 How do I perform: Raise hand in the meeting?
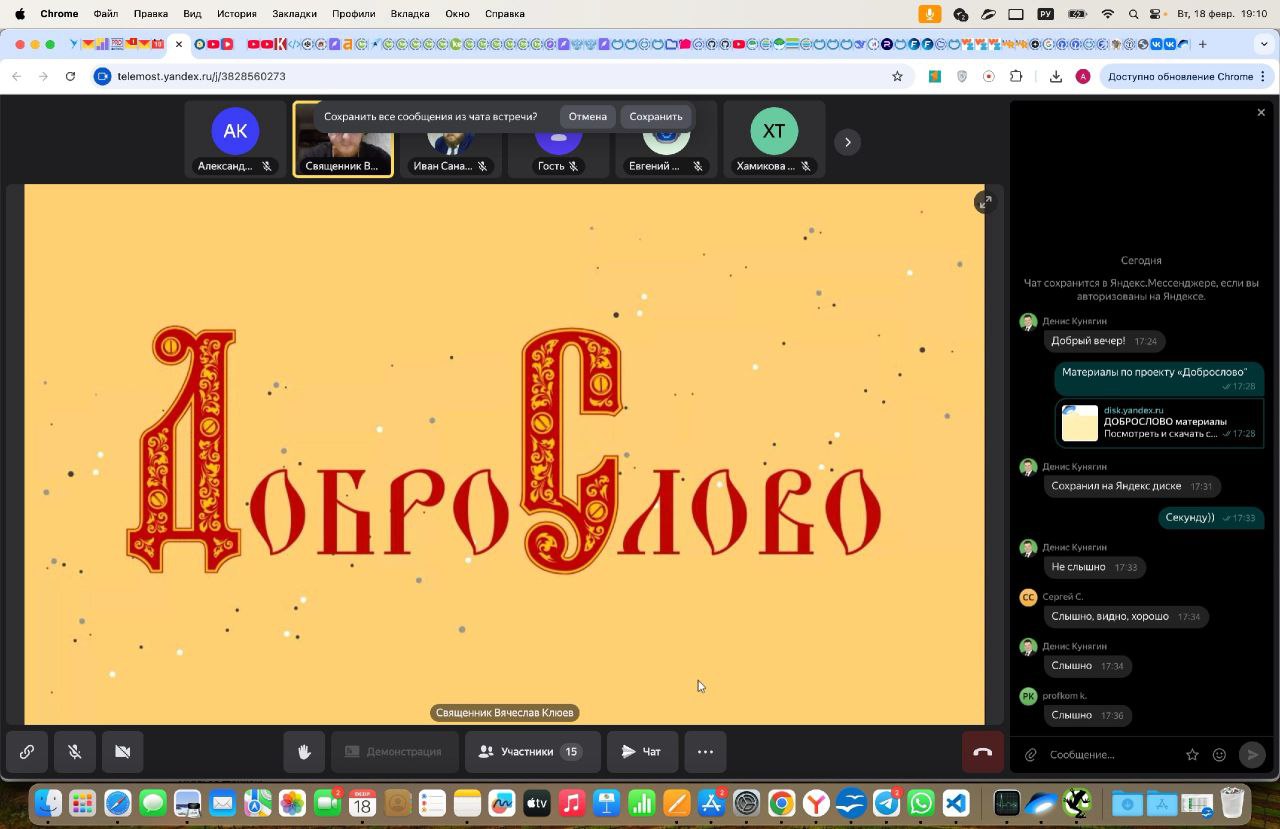pyautogui.click(x=304, y=752)
